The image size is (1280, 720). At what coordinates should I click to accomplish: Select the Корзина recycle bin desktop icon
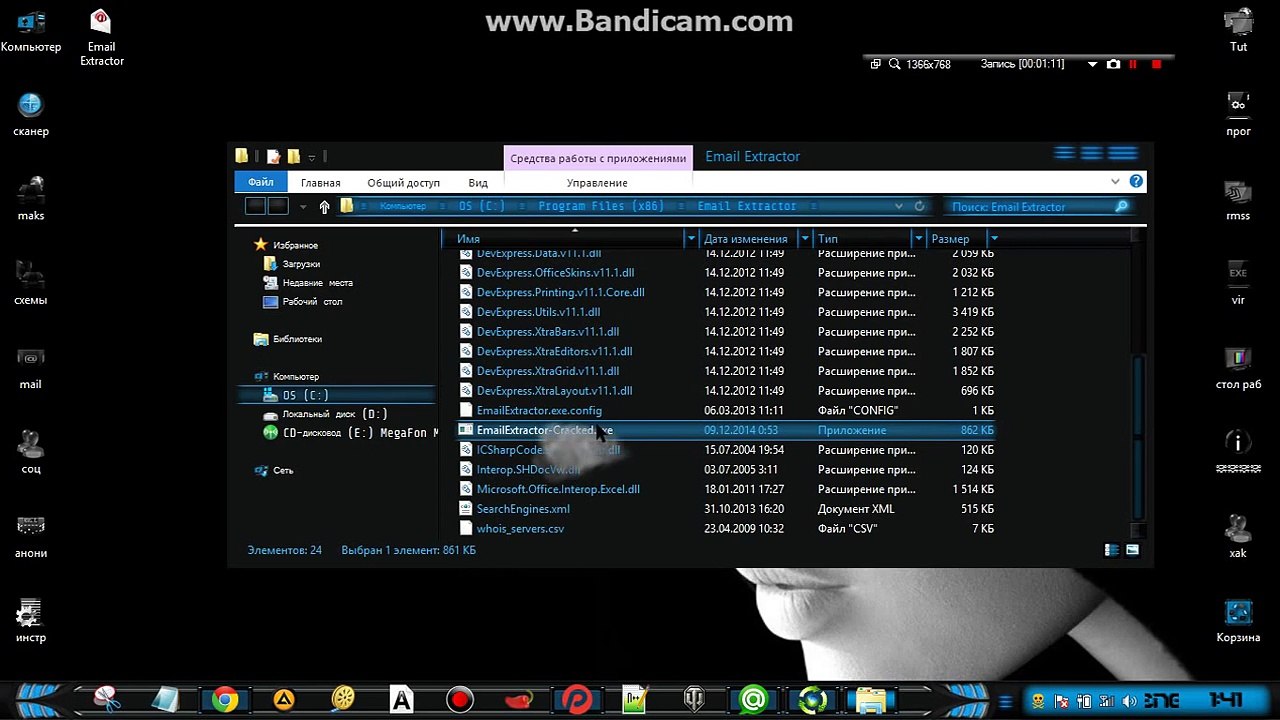(1238, 621)
